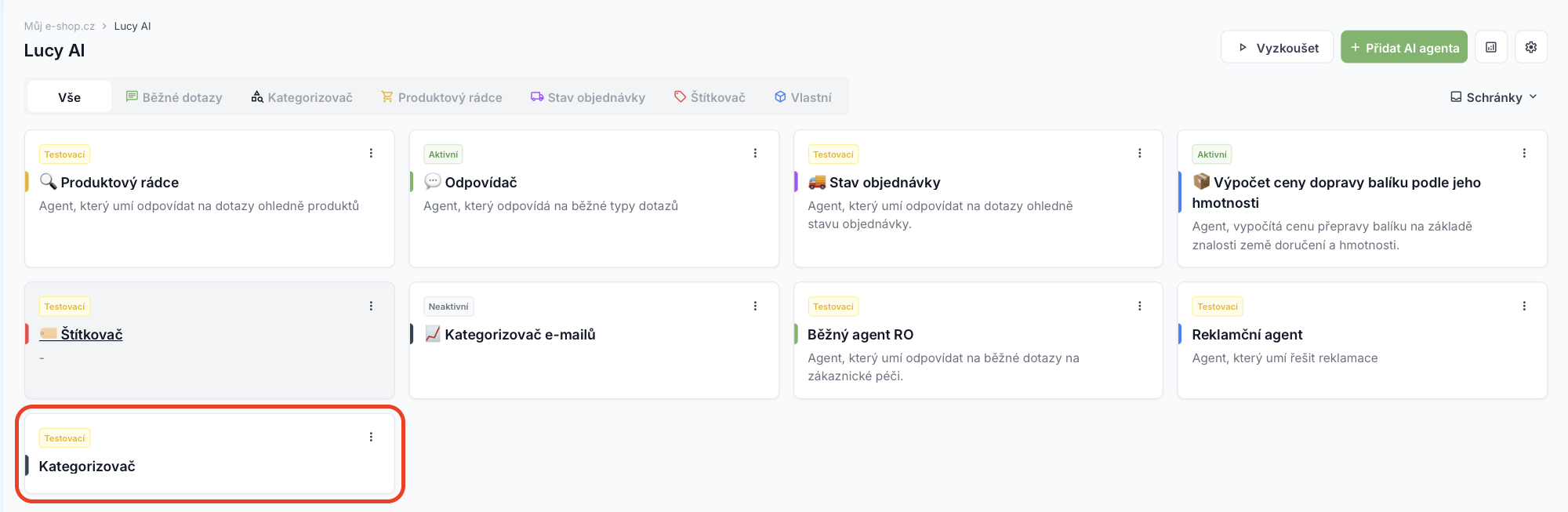Open the Stav objednávky agent card title
The image size is (1568, 512).
(x=885, y=182)
